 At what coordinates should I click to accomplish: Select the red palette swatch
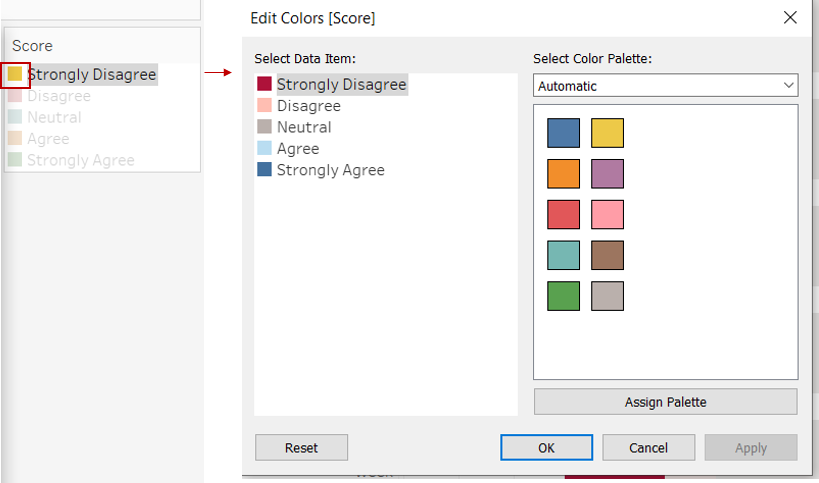(563, 214)
